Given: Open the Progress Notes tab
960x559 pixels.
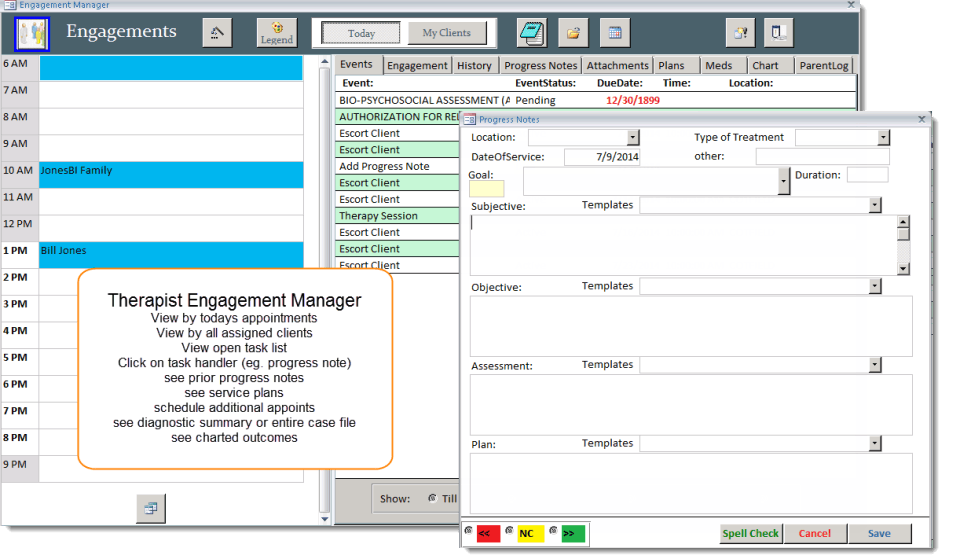Looking at the screenshot, I should [541, 66].
